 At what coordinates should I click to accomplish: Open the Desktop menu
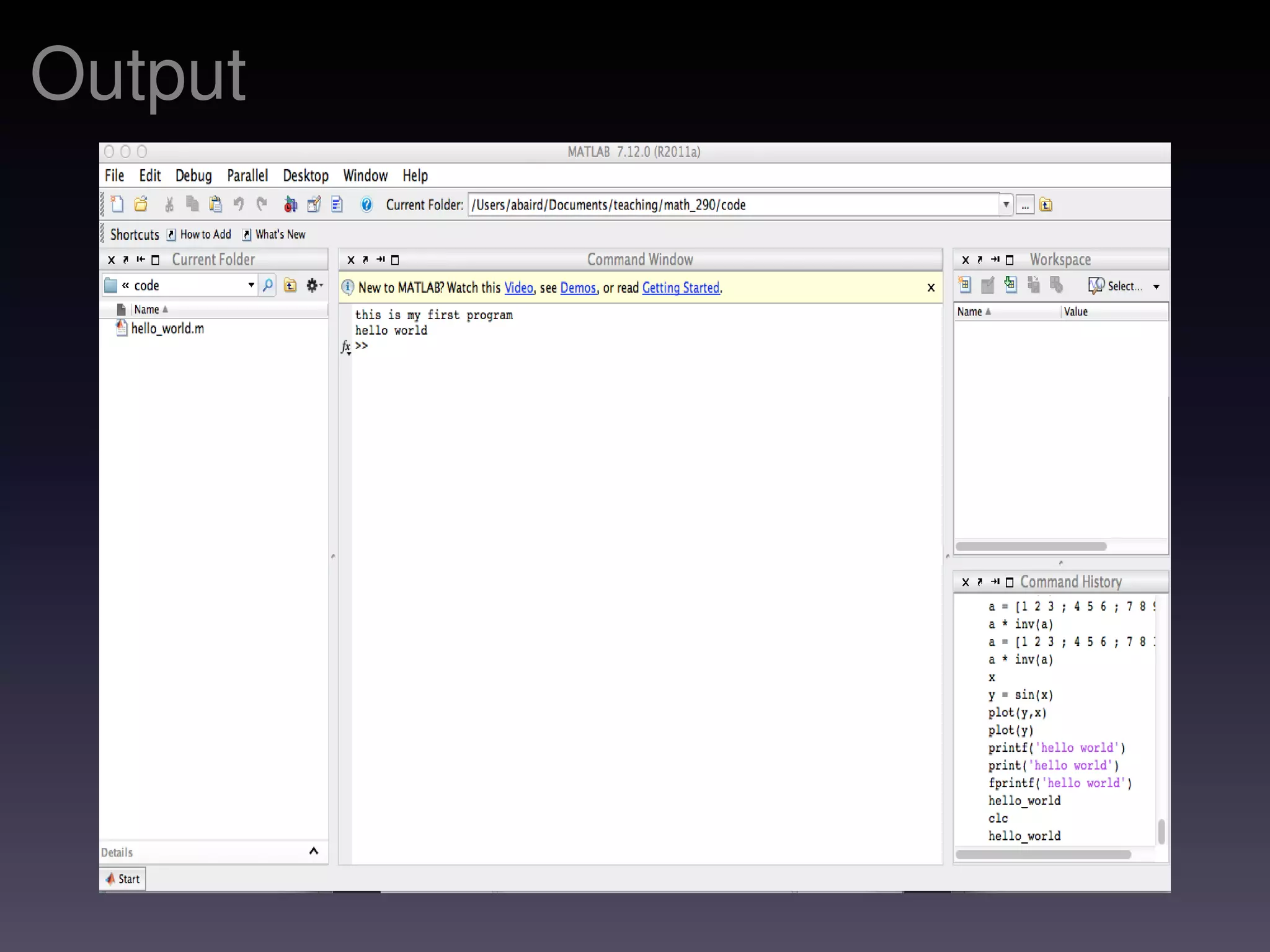306,176
